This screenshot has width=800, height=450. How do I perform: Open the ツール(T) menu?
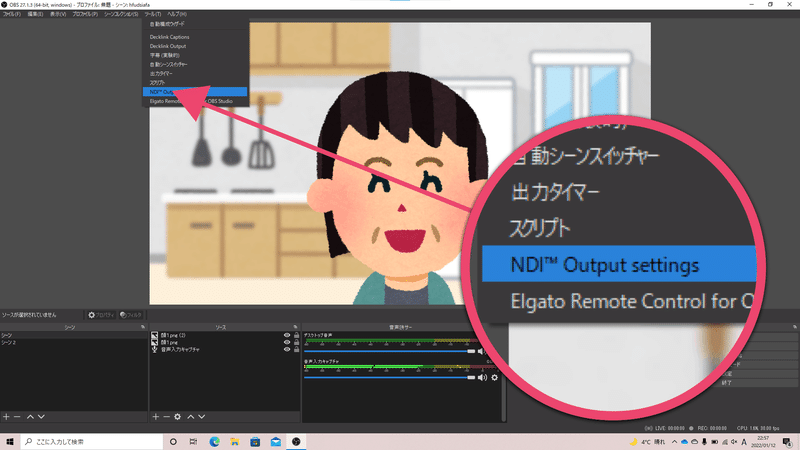click(x=153, y=14)
